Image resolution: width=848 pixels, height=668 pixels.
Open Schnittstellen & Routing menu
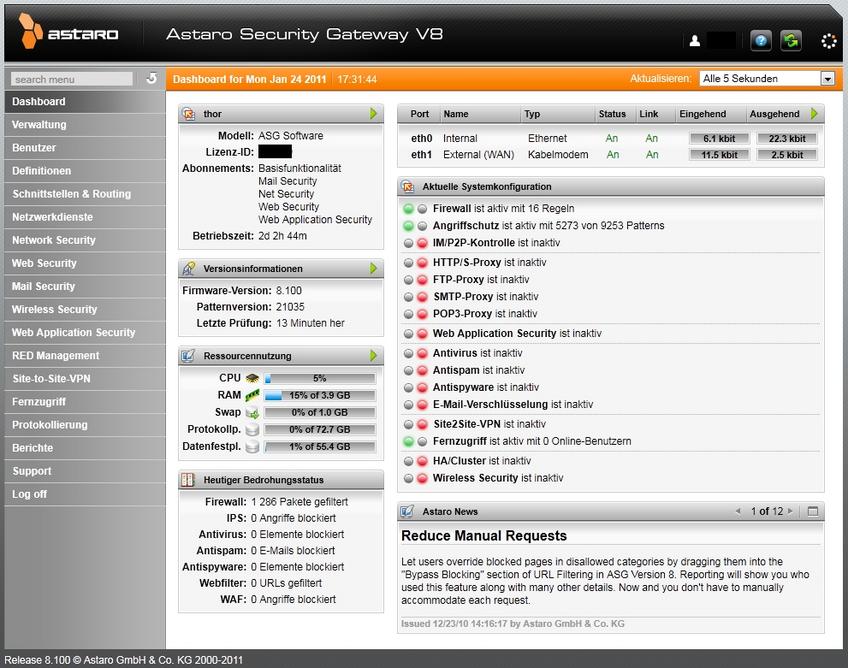pos(85,194)
